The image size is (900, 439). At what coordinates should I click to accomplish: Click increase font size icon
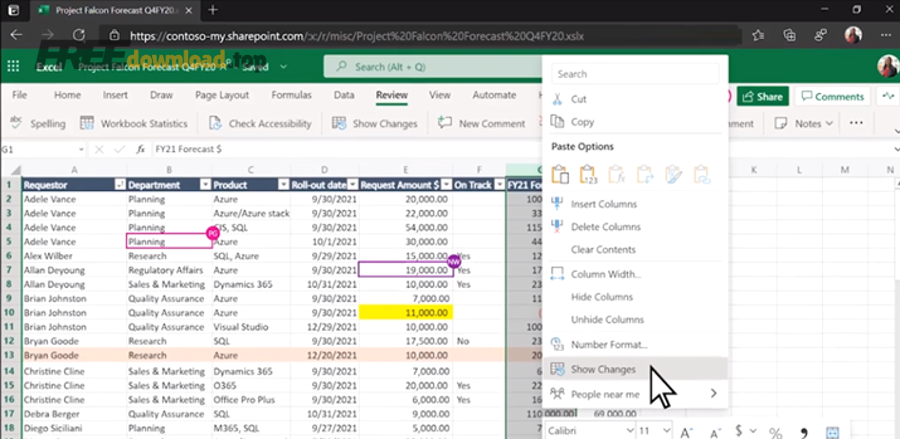[685, 432]
